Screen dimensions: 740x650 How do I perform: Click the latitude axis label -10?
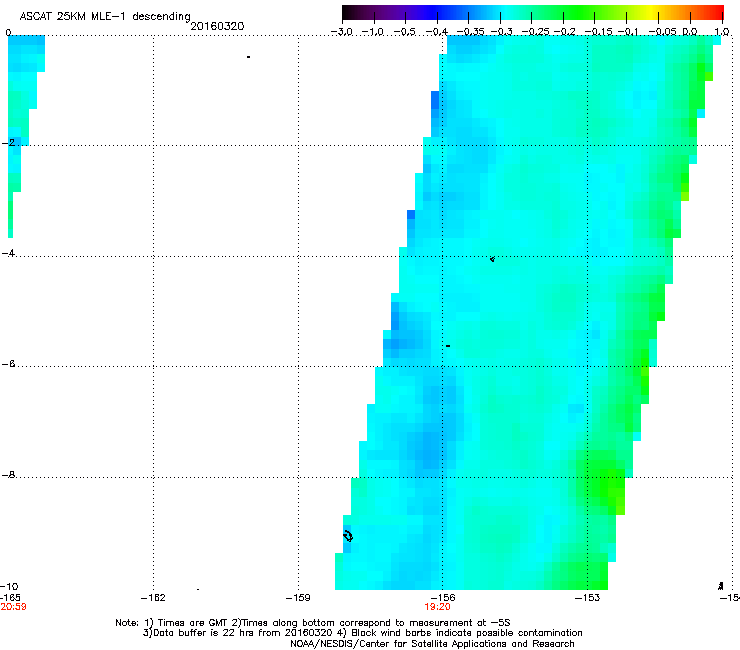9,586
